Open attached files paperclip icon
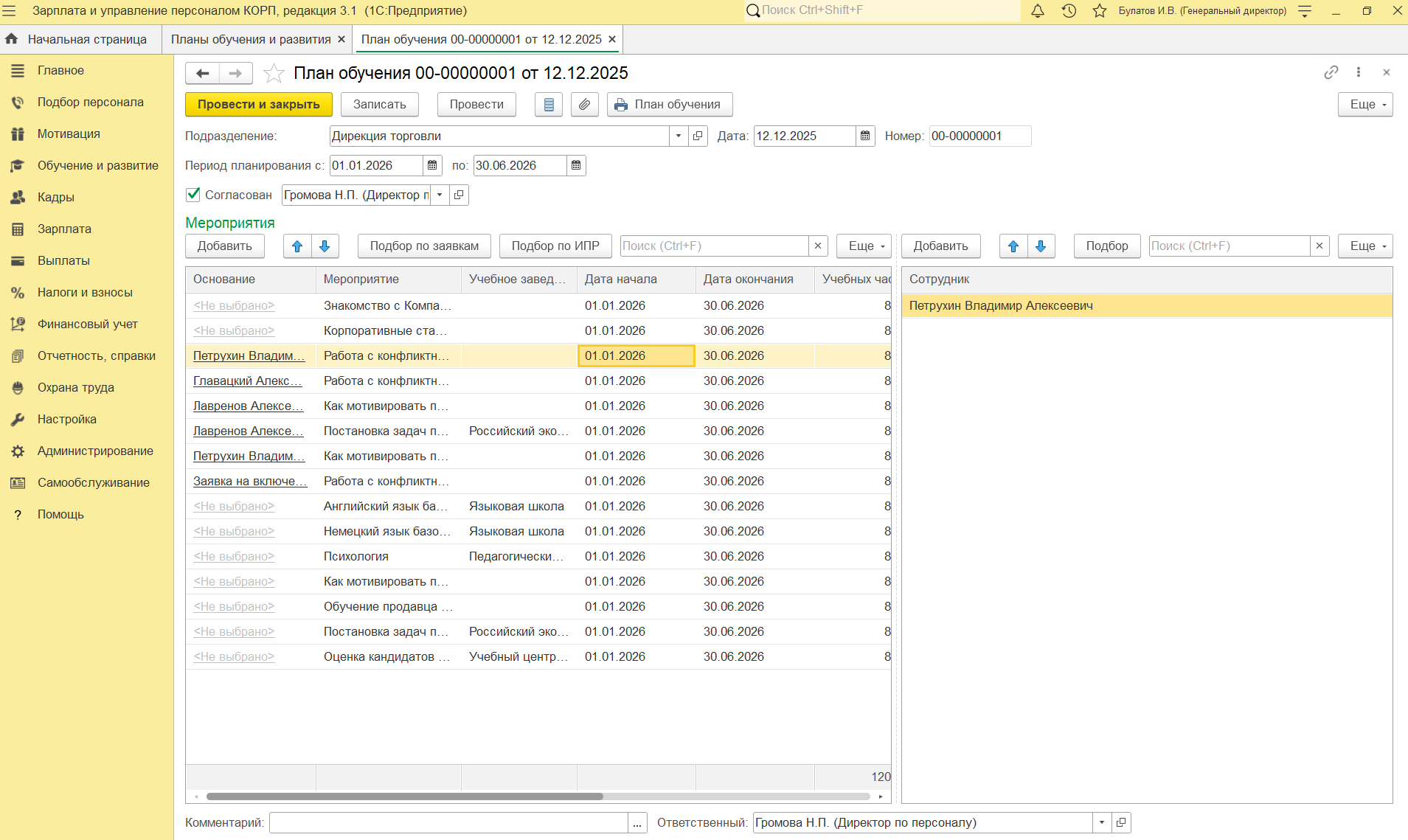1408x840 pixels. tap(584, 105)
